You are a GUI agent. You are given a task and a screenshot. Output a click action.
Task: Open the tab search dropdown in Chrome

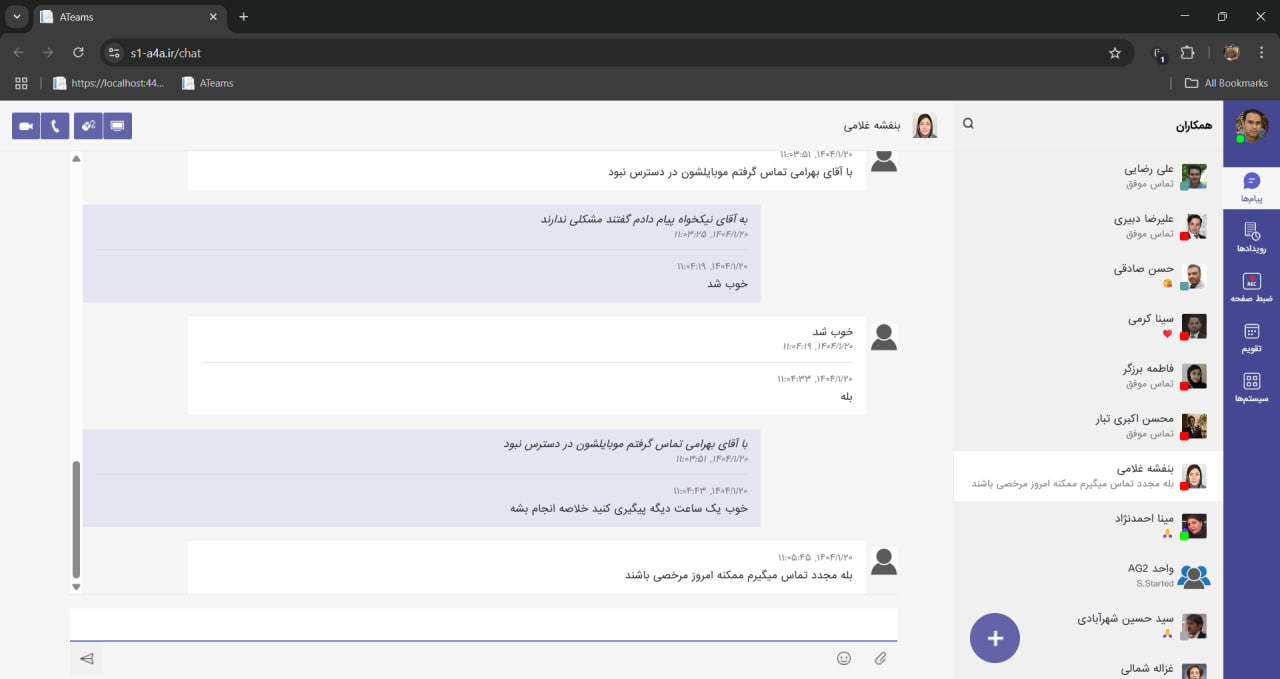click(x=17, y=16)
